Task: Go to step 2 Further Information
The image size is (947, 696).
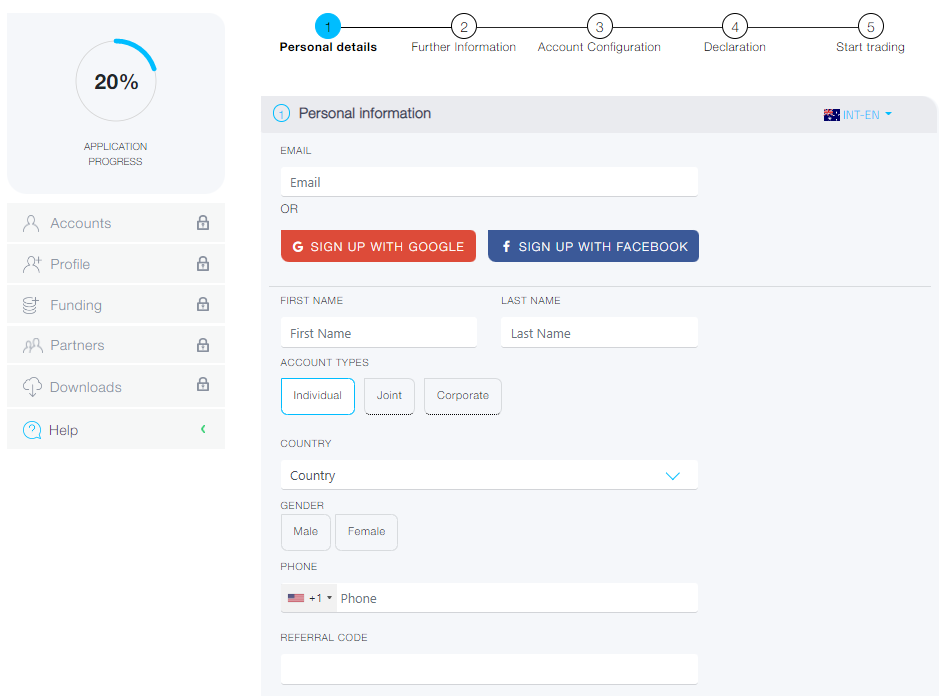Action: pos(463,27)
